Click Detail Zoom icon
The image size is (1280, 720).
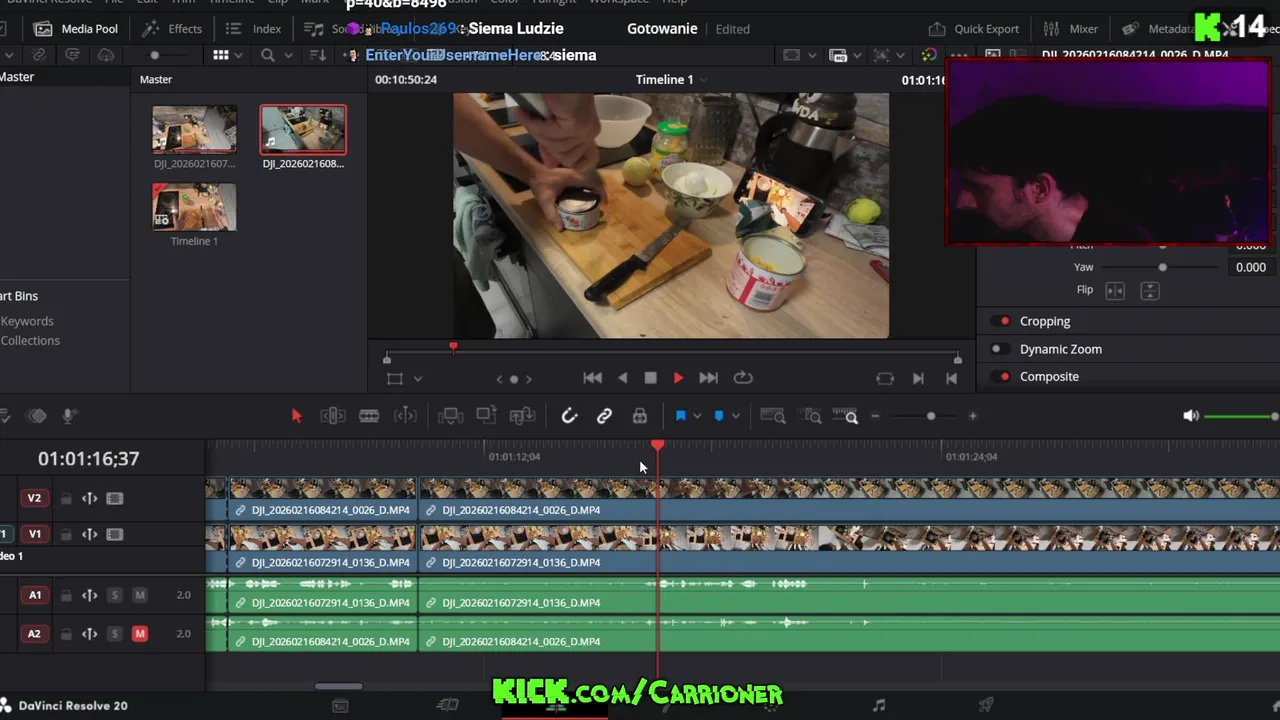pos(813,416)
